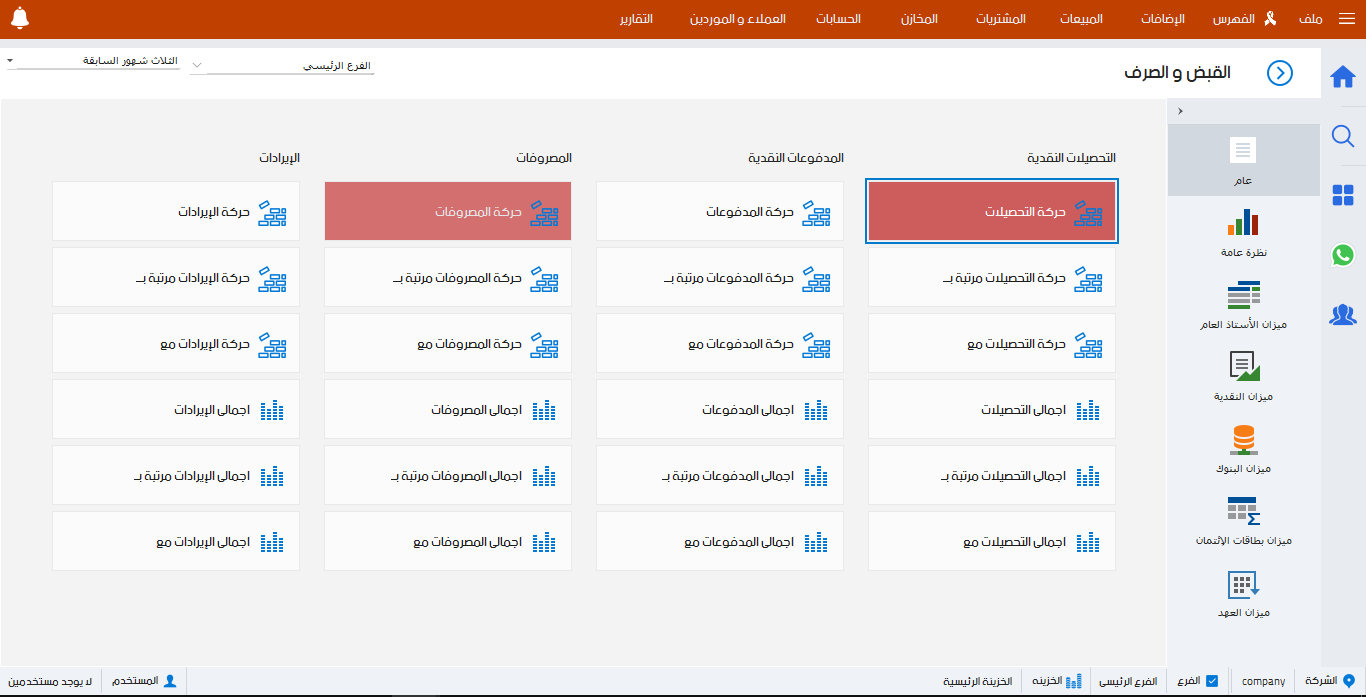Open the search icon in the sidebar
The image size is (1366, 697).
point(1343,137)
